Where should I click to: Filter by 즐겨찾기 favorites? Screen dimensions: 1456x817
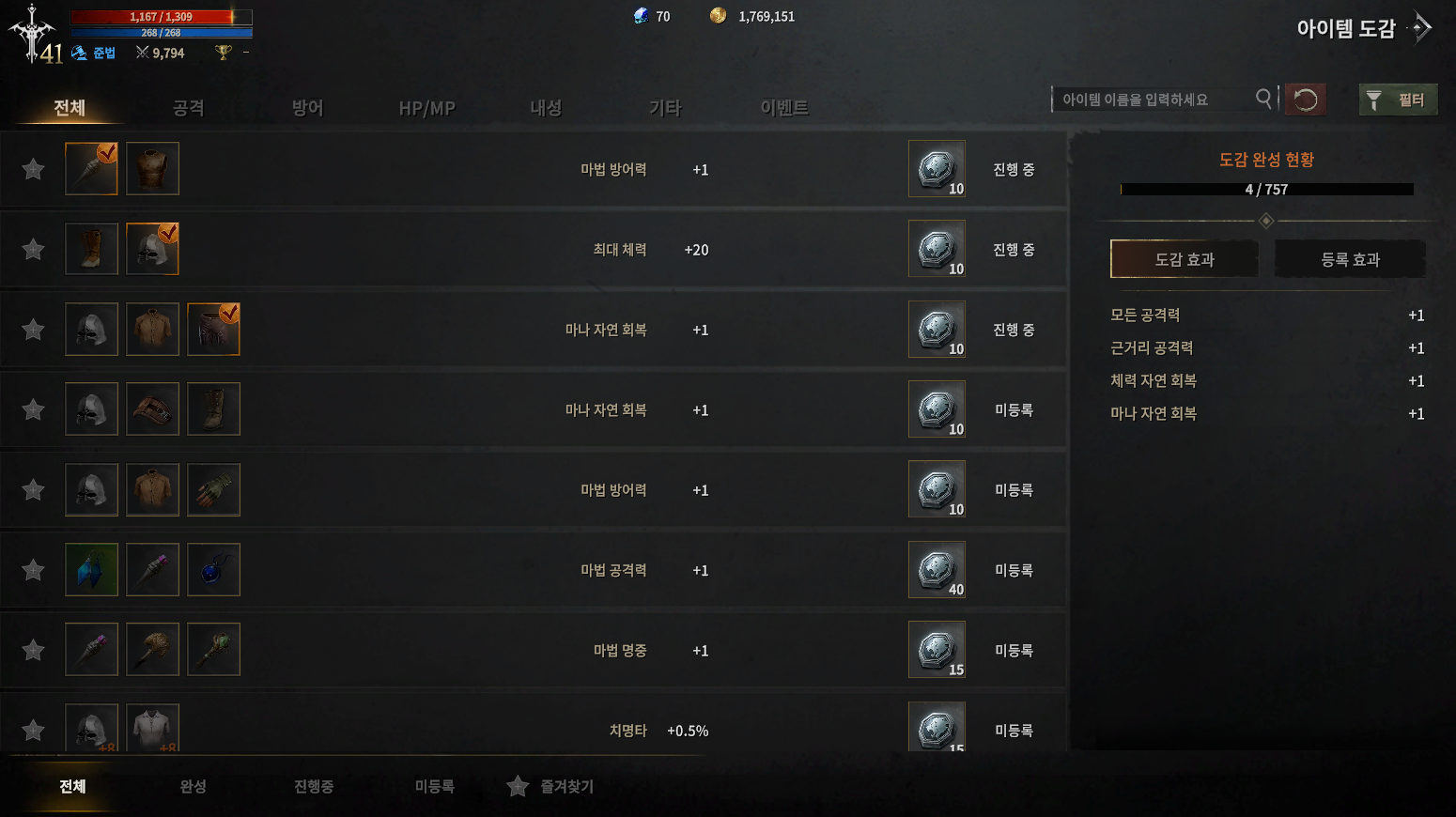(550, 786)
